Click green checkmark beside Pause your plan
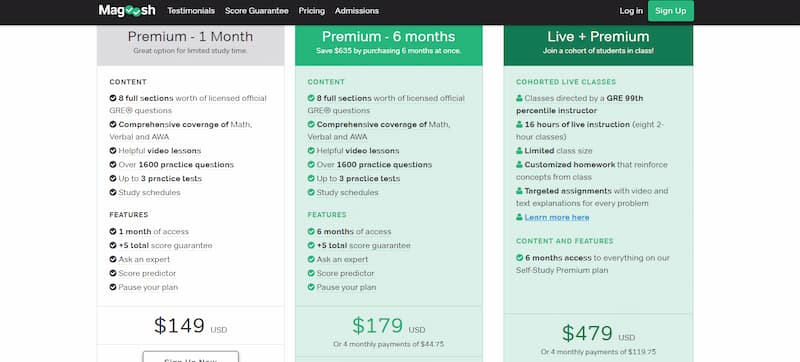 coord(311,287)
